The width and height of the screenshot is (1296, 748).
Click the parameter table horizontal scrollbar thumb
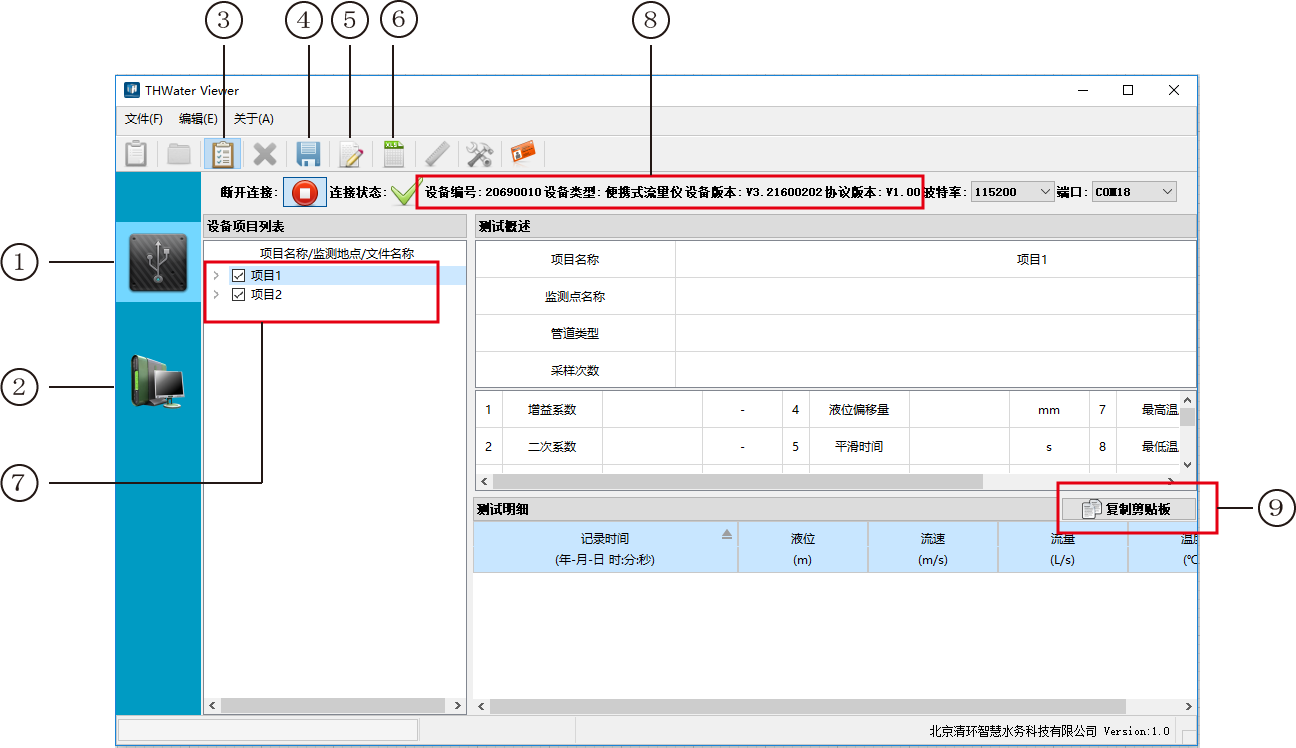737,481
